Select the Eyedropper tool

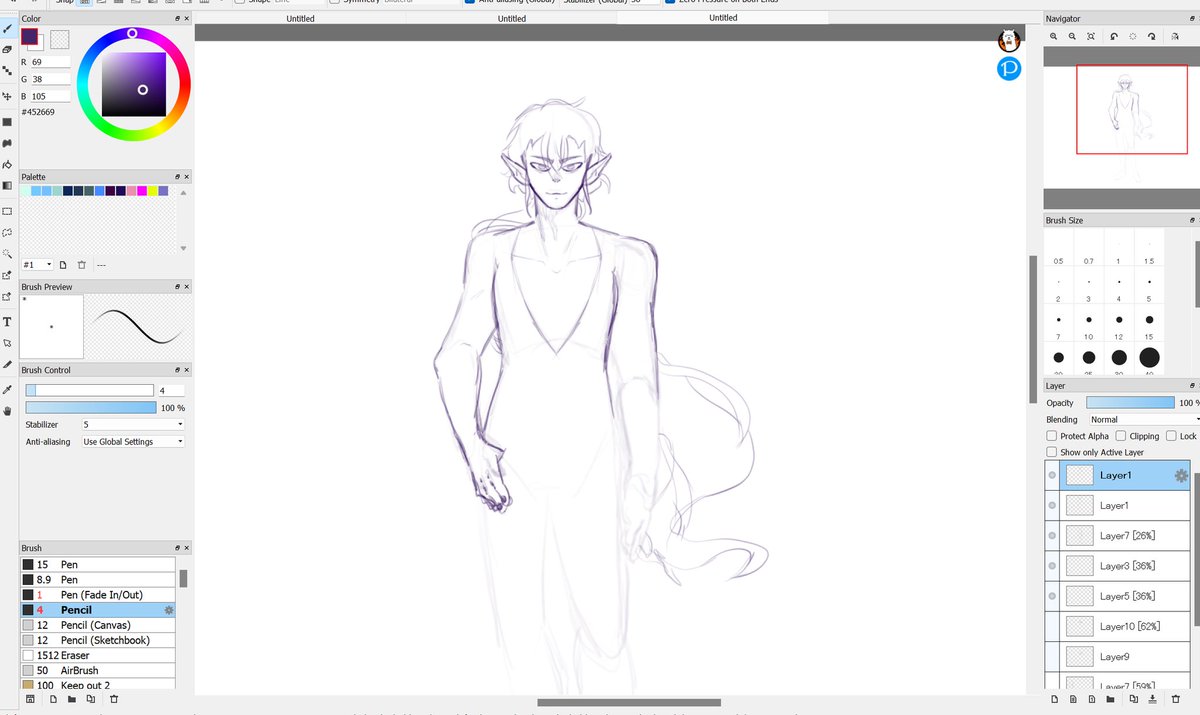[x=7, y=389]
